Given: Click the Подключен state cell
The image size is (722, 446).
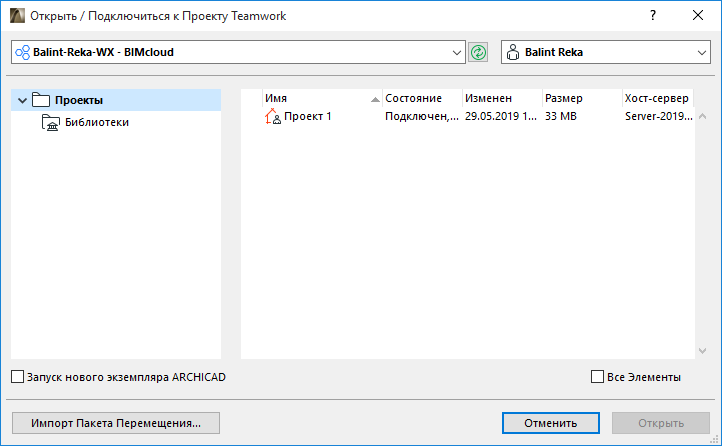Looking at the screenshot, I should coord(422,116).
